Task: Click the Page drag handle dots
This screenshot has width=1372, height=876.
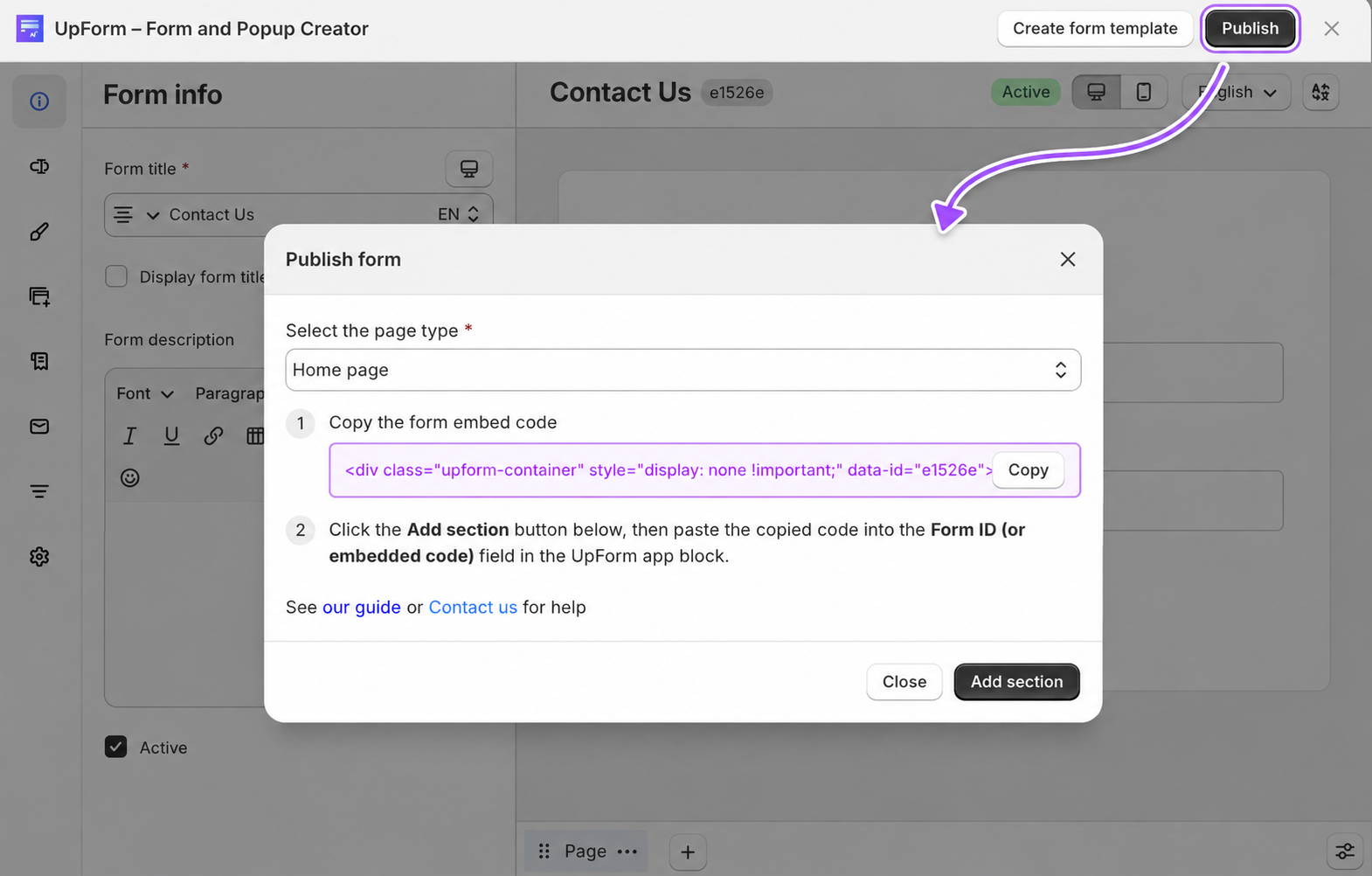Action: (544, 852)
